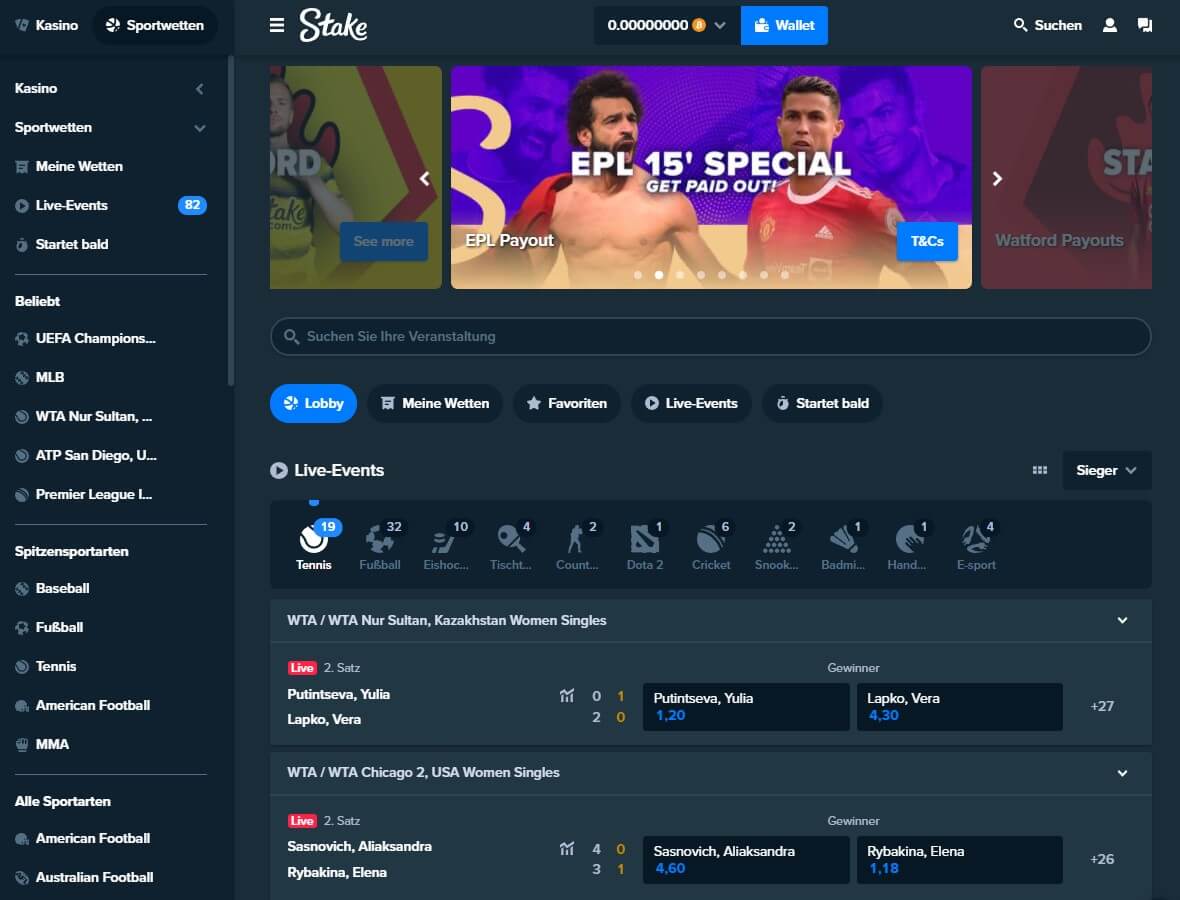Switch to the grid layout view icon
The height and width of the screenshot is (900, 1180).
click(1040, 470)
